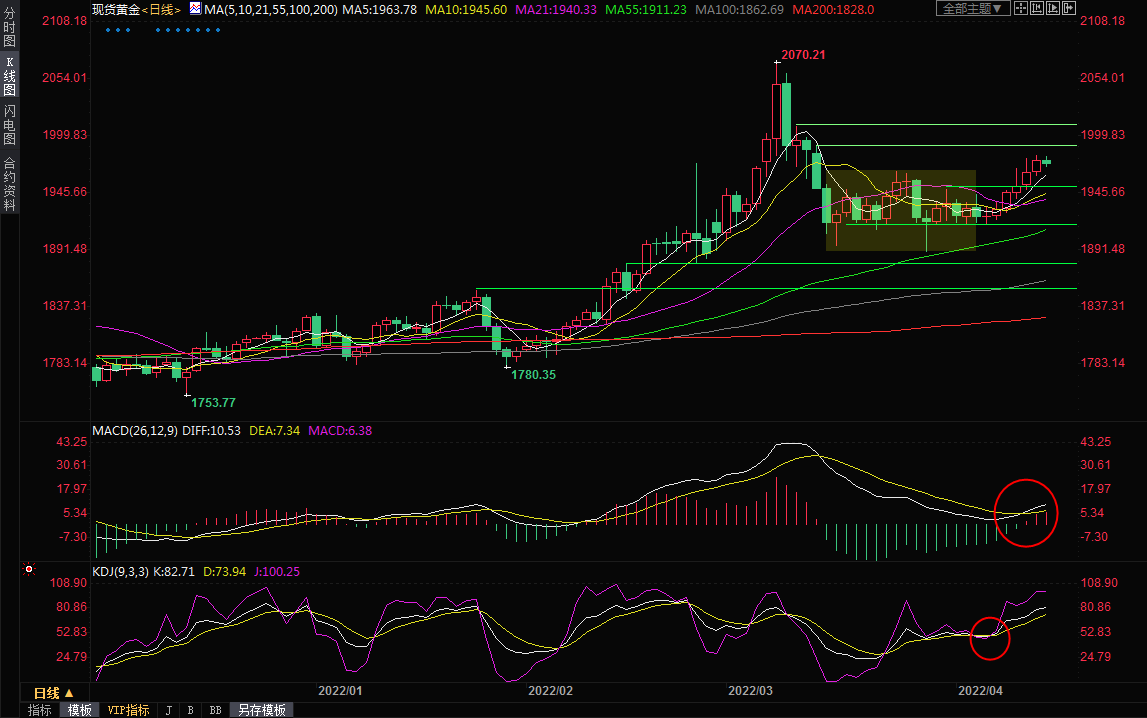Open the 合约资料 side tab
Viewport: 1147px width, 718px height.
pyautogui.click(x=9, y=183)
